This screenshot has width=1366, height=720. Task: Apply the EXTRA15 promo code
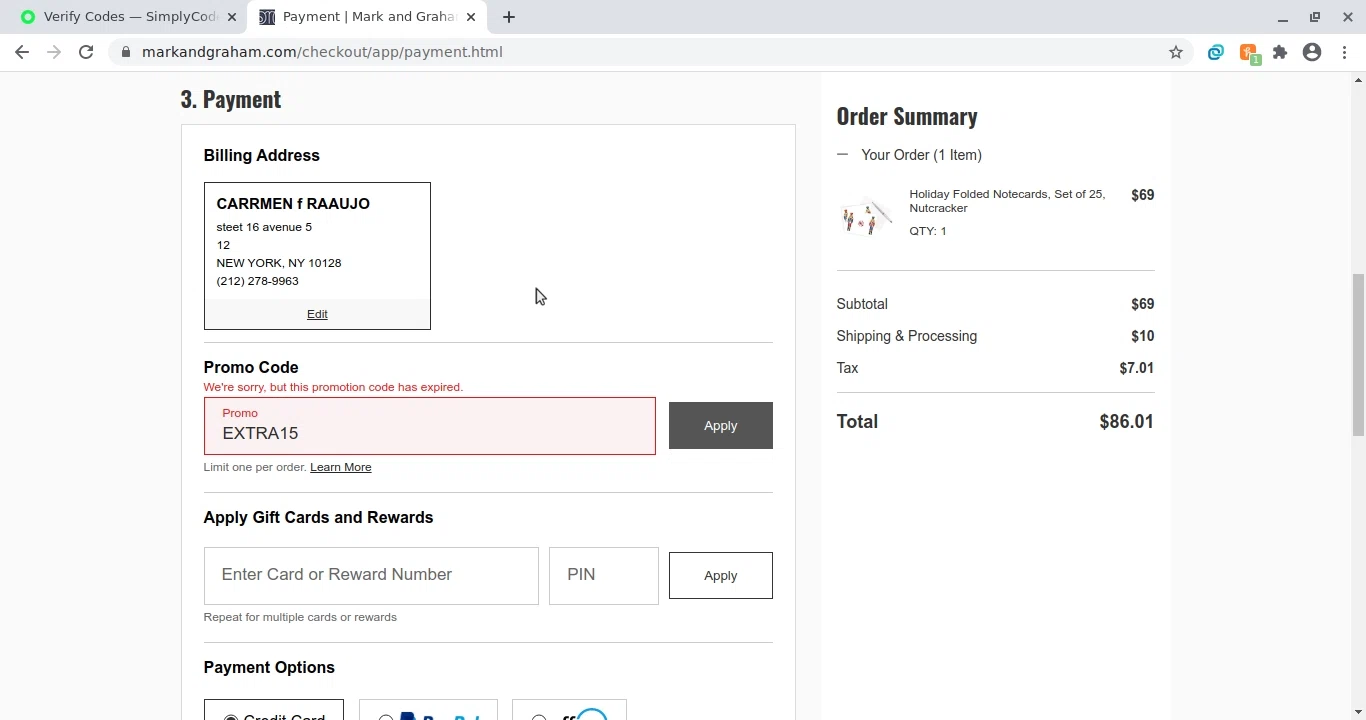(721, 426)
